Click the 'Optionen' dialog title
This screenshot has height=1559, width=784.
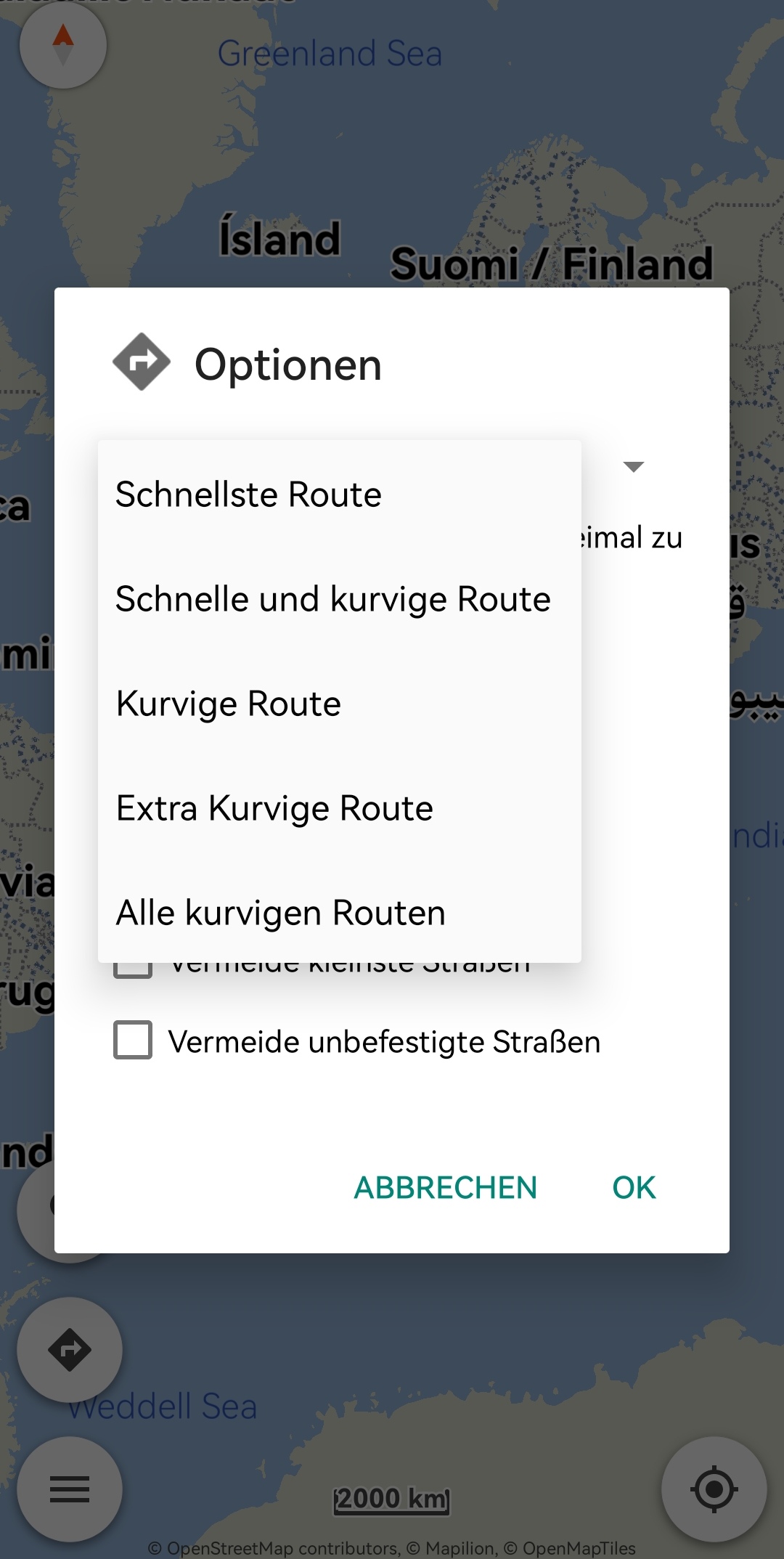[288, 365]
